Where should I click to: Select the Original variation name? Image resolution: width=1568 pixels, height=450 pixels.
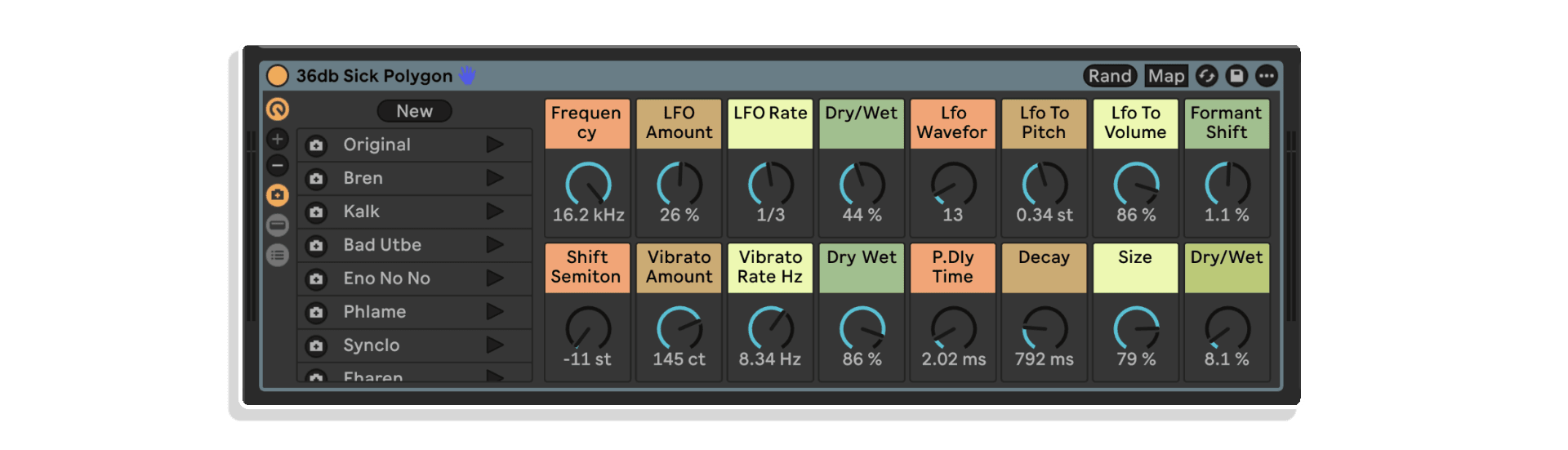pos(376,145)
